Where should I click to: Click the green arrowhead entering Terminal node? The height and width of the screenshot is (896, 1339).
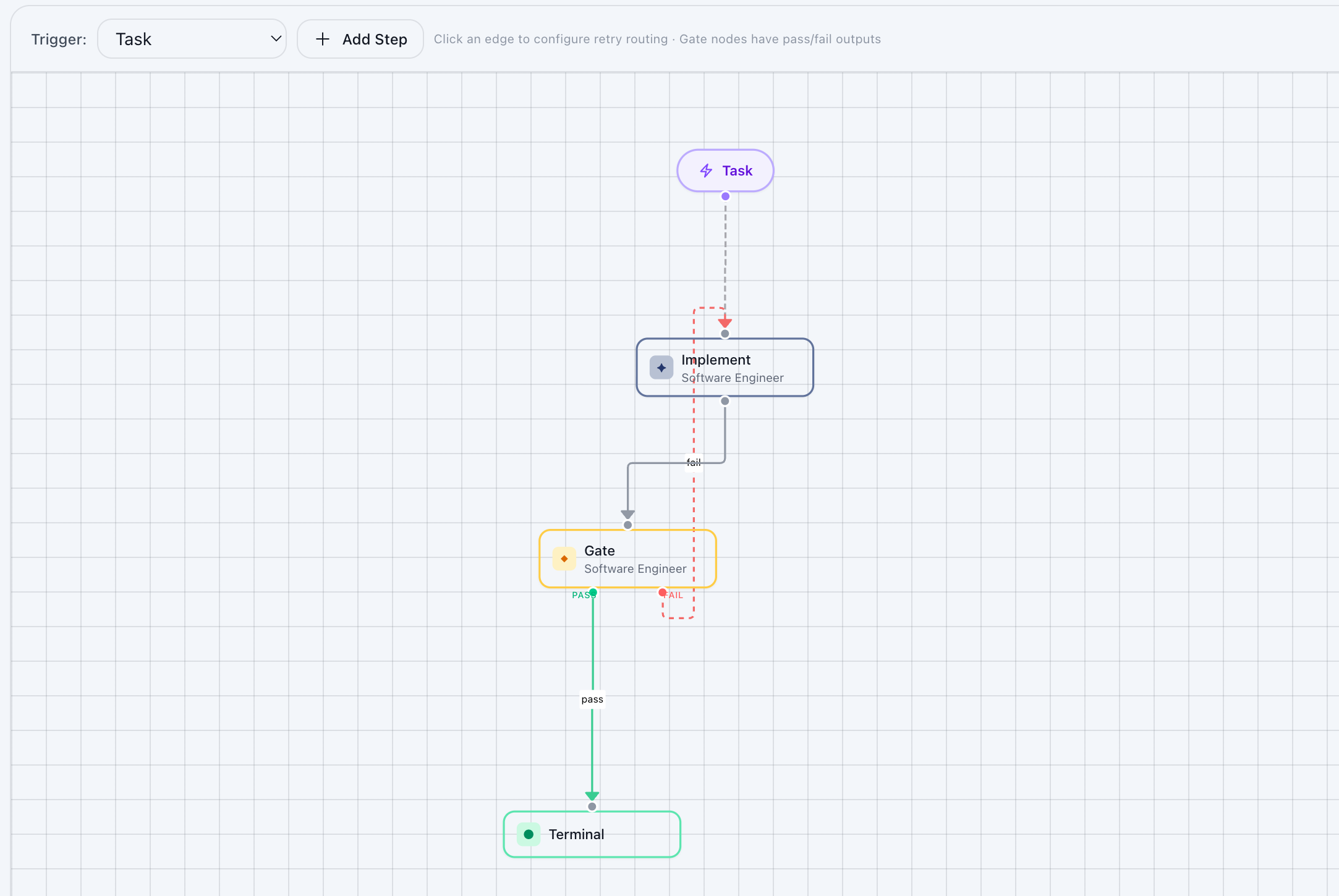point(592,796)
